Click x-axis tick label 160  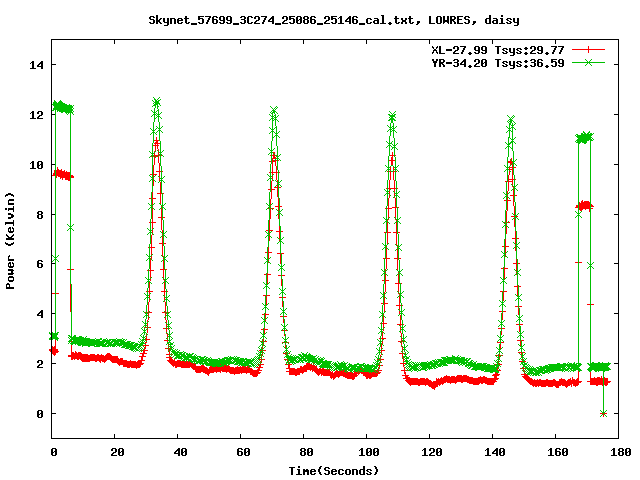[558, 452]
